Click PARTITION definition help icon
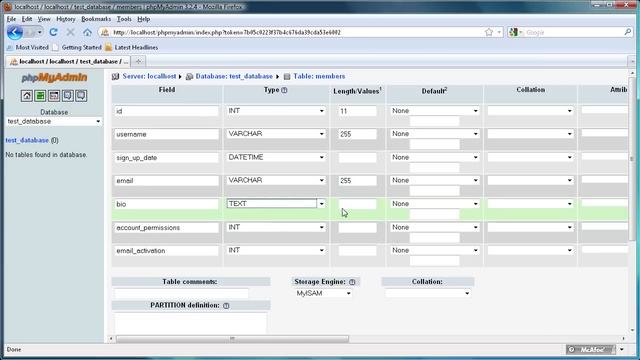Screen dimensions: 640x360 (226, 306)
